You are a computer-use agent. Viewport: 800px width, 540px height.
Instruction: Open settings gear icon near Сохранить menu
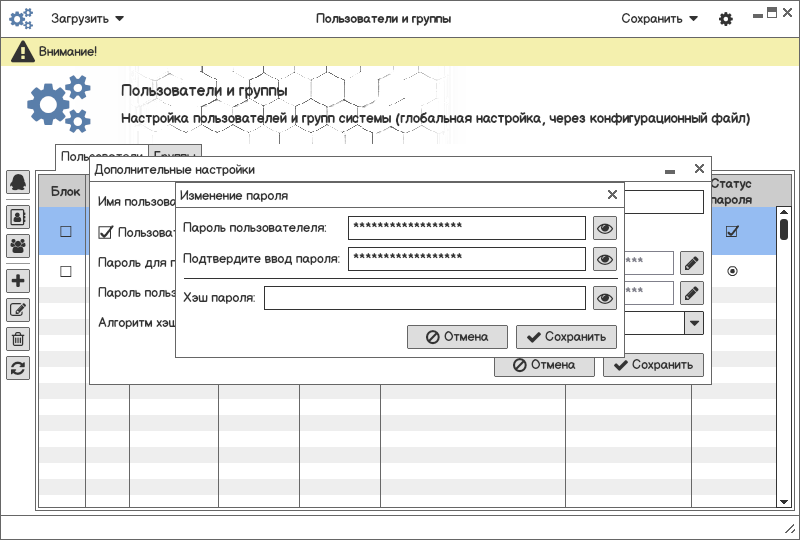(726, 19)
